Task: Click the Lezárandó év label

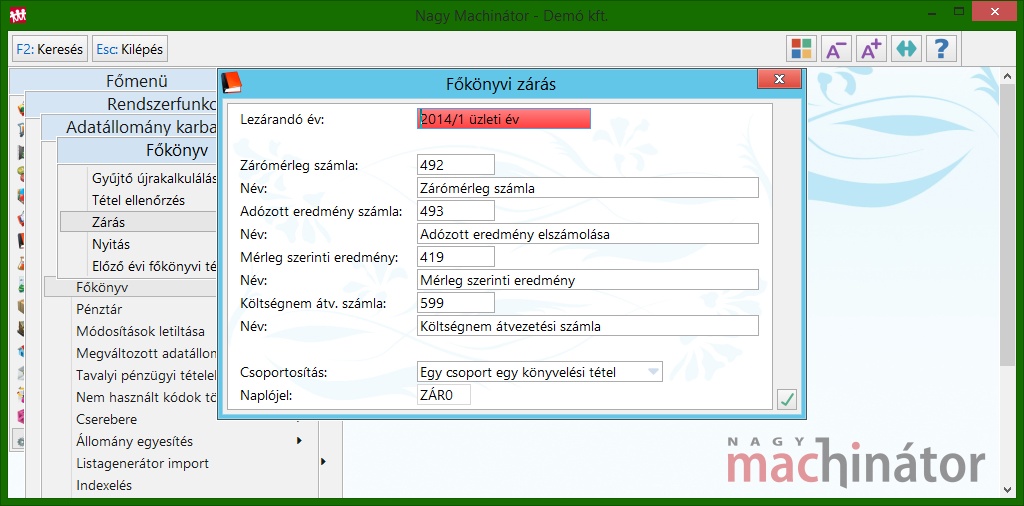Action: click(282, 119)
